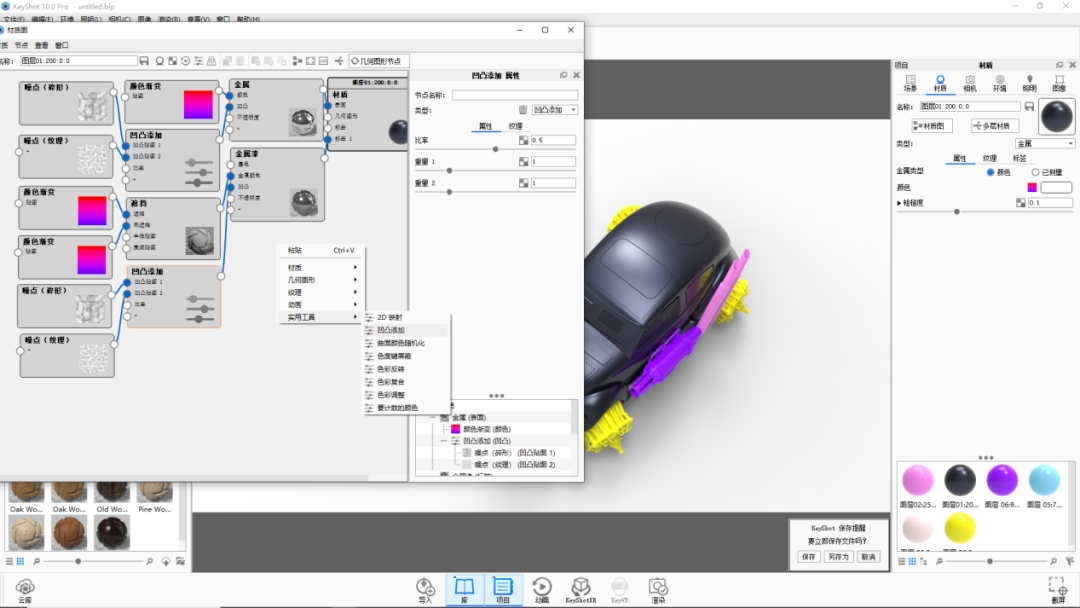1080x608 pixels.
Task: Choose 色彩调整 from utility submenu
Action: 406,395
